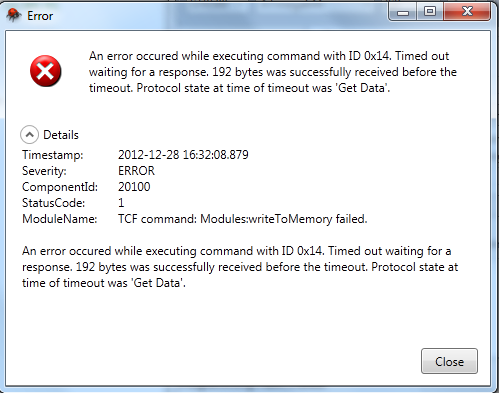Click the ComponentId field label
Viewport: 499px width, 393px height.
(60, 187)
